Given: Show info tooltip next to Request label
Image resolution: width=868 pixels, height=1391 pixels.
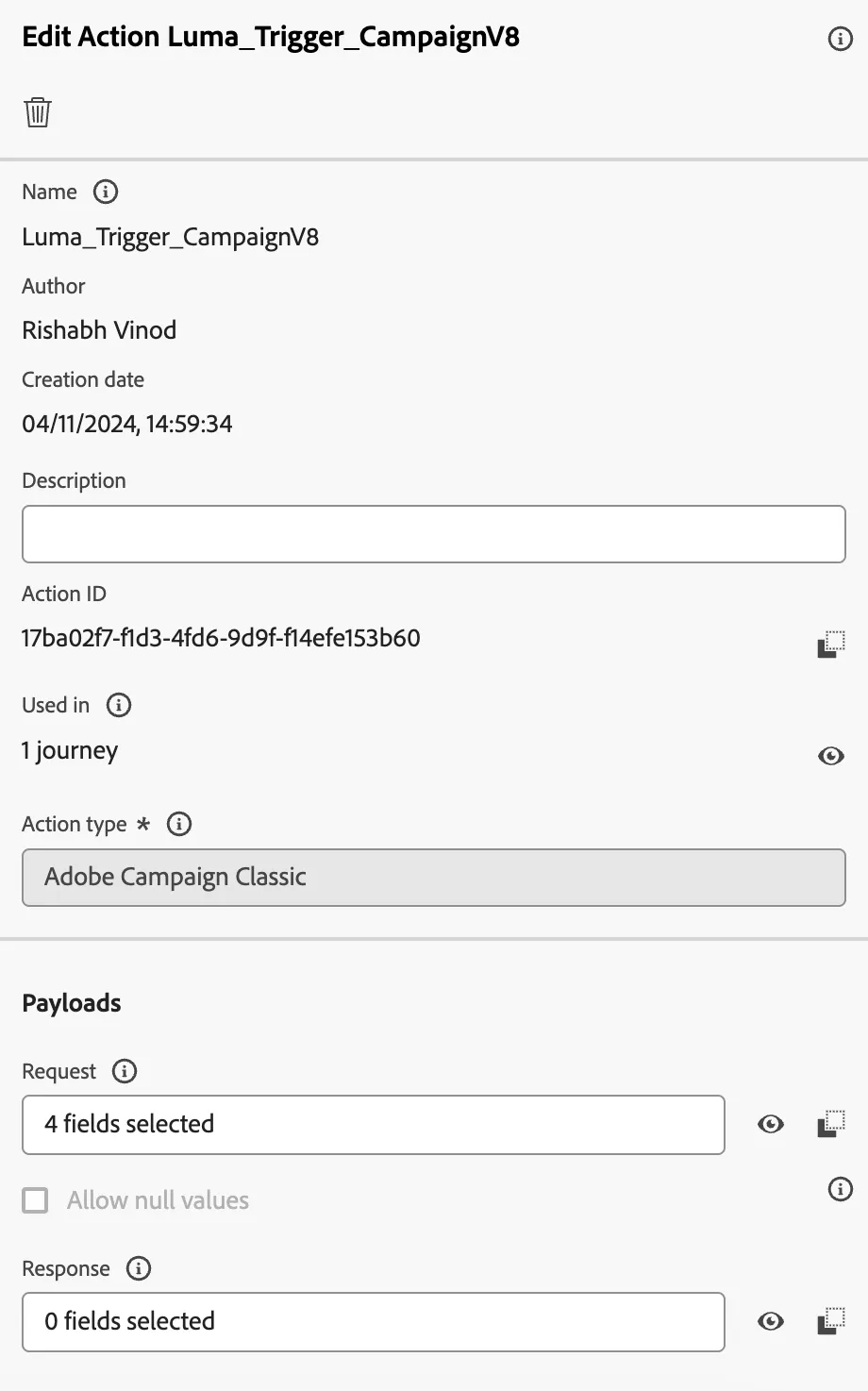Looking at the screenshot, I should pos(125,1071).
